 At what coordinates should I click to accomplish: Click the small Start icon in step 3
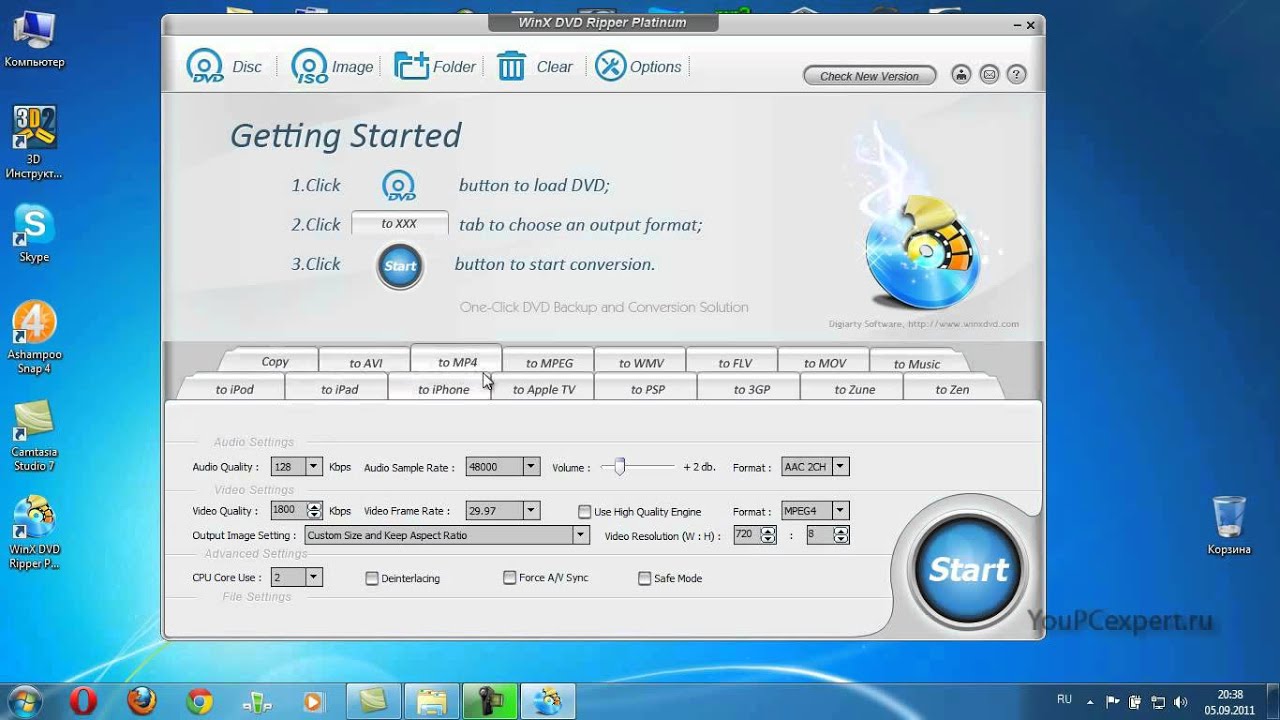(x=400, y=266)
